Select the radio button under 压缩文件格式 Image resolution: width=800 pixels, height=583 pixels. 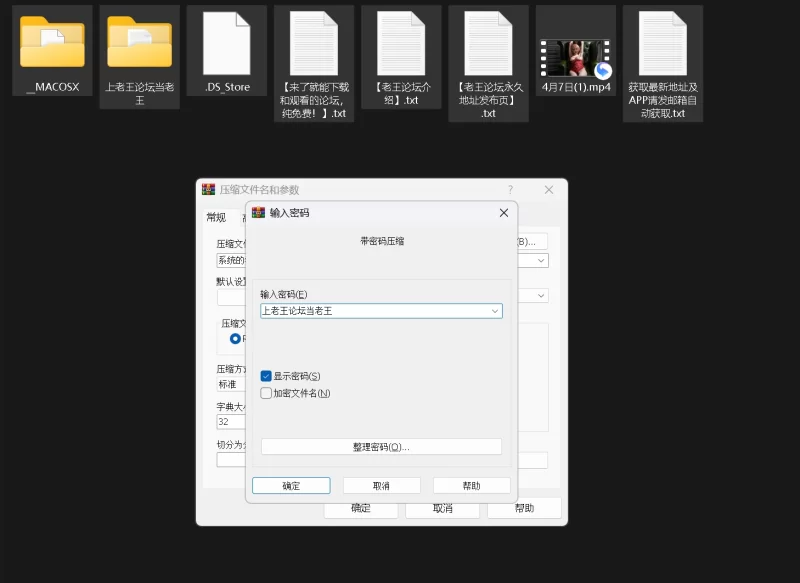click(236, 338)
